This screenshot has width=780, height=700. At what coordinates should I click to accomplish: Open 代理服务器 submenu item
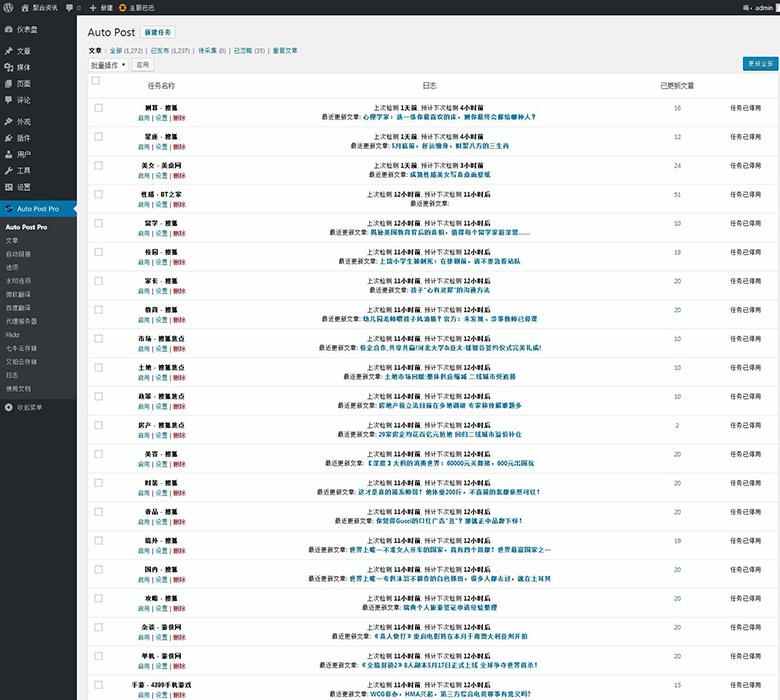pos(21,321)
